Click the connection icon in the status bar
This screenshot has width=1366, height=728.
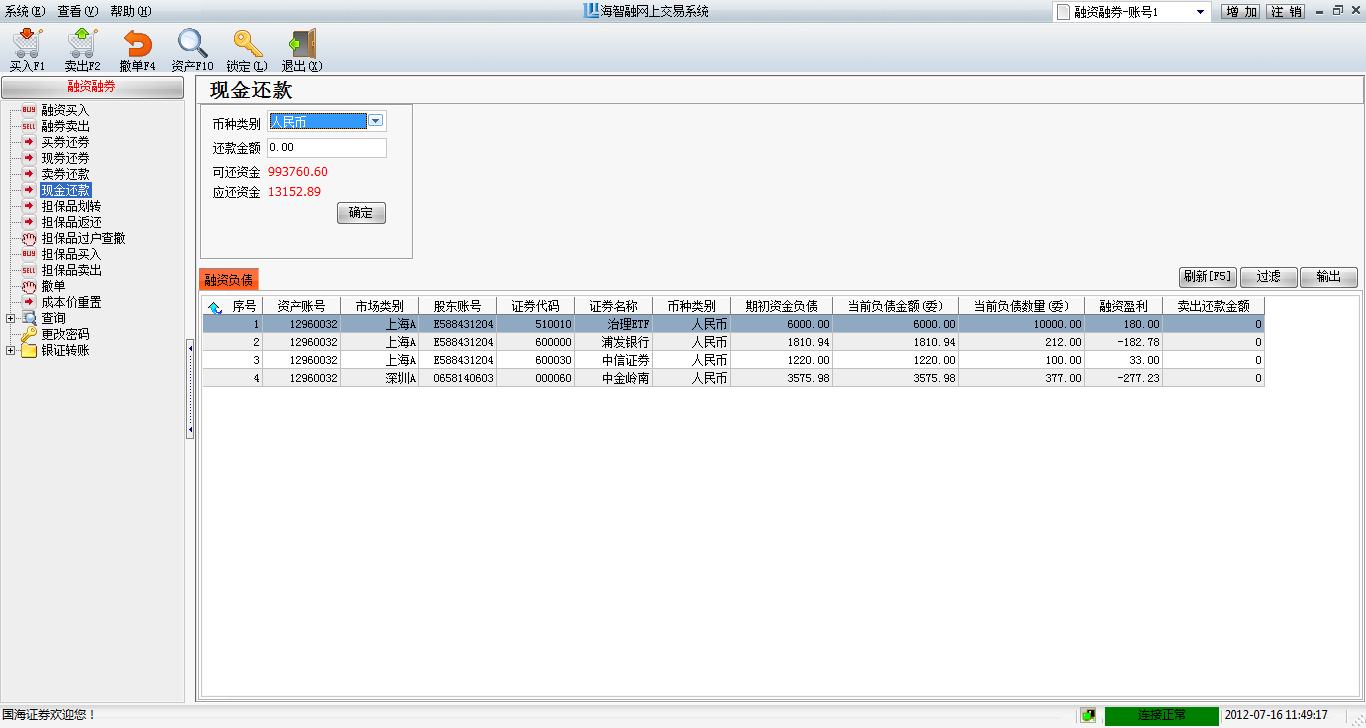pyautogui.click(x=1088, y=715)
